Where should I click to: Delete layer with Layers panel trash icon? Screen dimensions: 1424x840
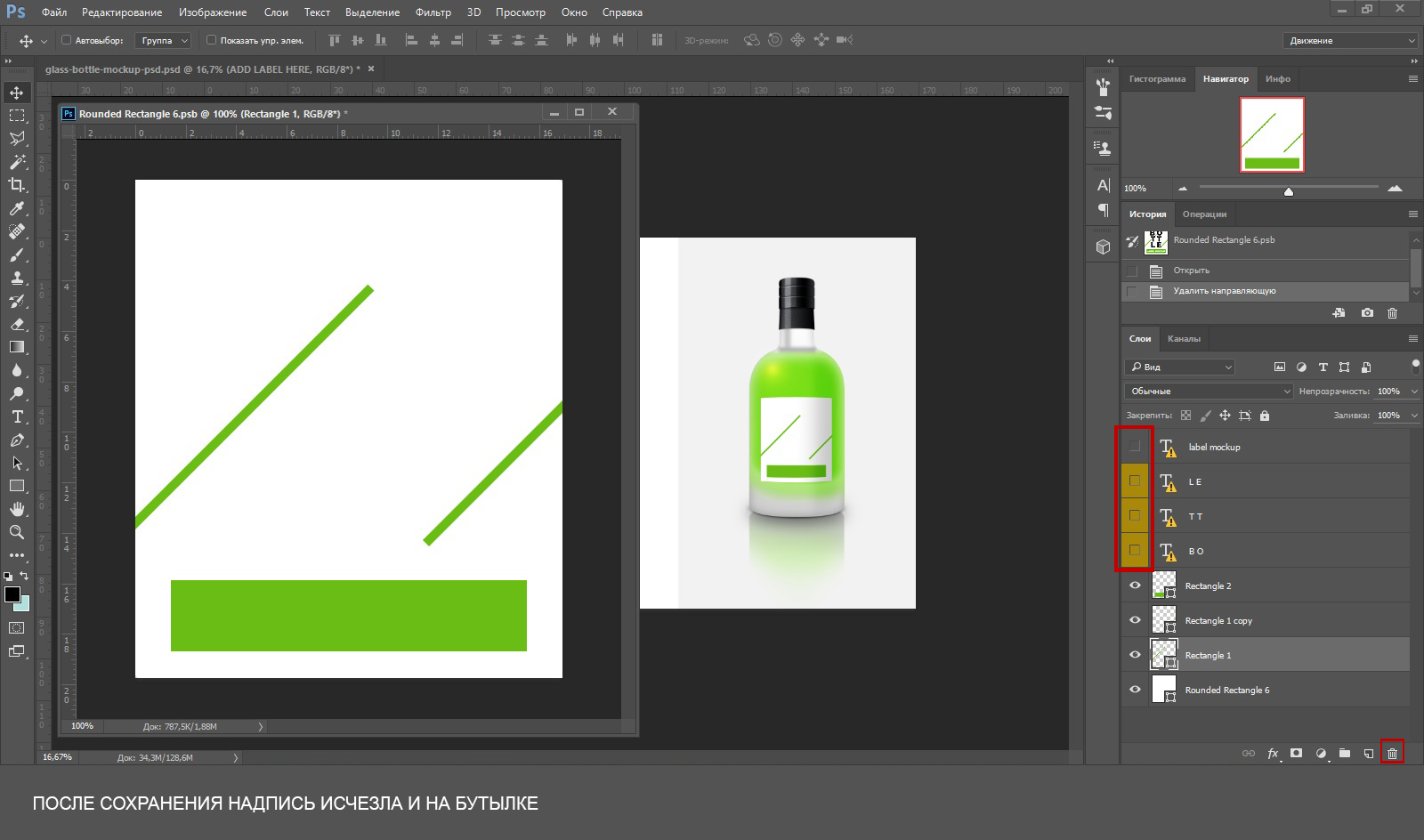coord(1392,753)
